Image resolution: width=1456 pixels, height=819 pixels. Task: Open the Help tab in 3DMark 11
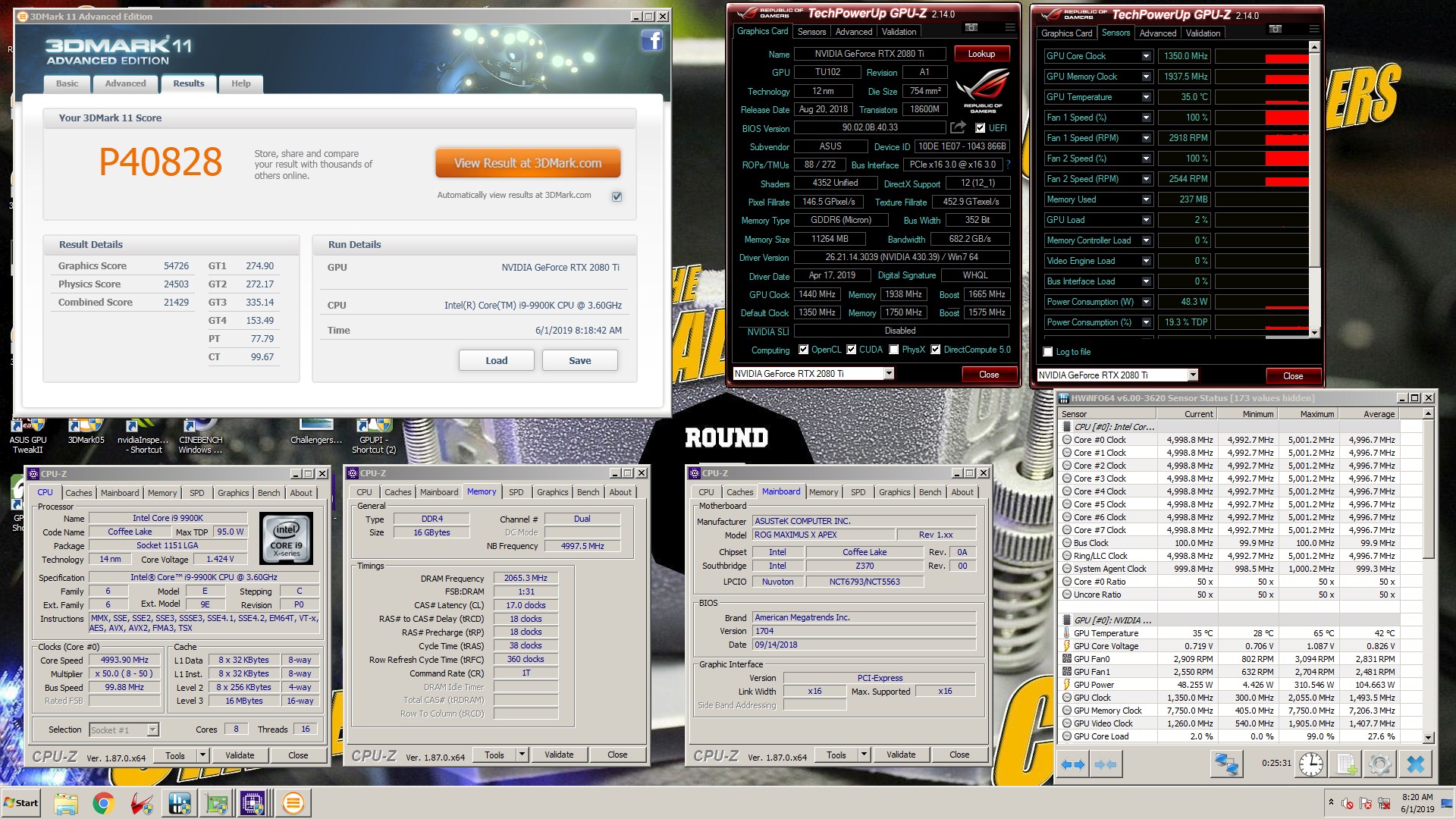[241, 83]
